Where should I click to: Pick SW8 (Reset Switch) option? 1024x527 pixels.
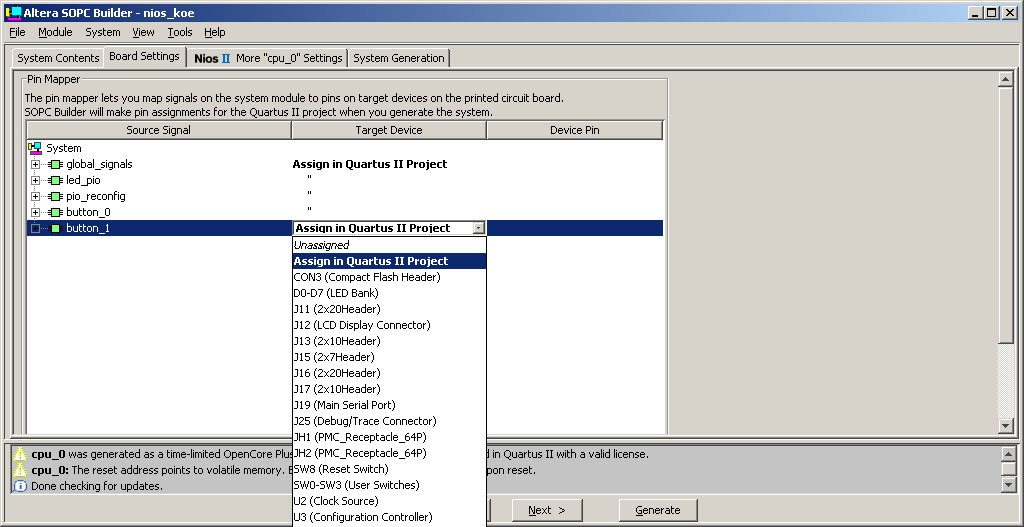(389, 469)
